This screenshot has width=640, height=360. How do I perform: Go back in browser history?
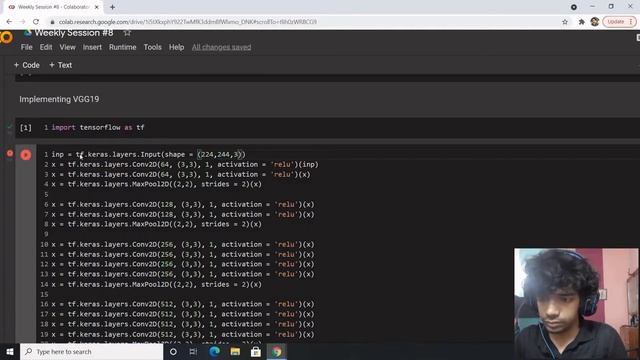(9, 22)
